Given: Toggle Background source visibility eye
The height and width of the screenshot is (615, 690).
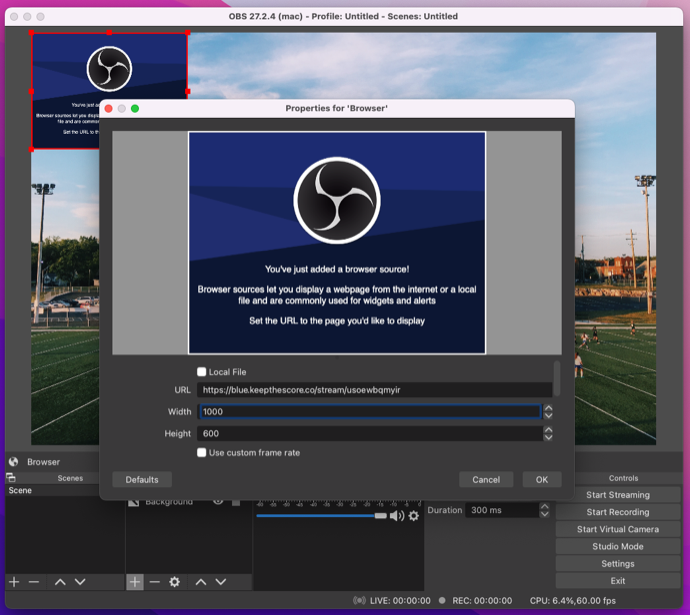Looking at the screenshot, I should (218, 502).
